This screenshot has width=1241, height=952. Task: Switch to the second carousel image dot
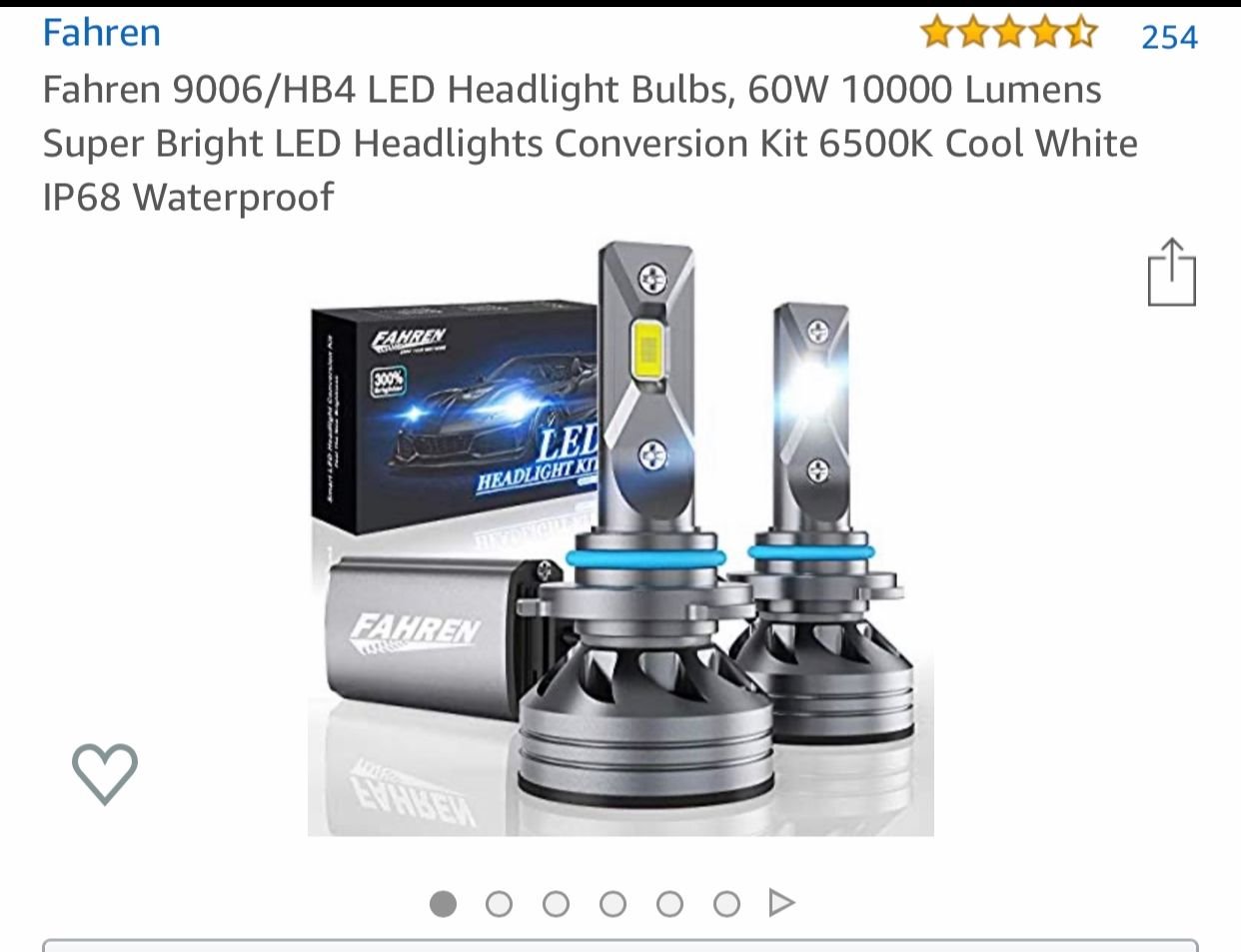tap(499, 904)
